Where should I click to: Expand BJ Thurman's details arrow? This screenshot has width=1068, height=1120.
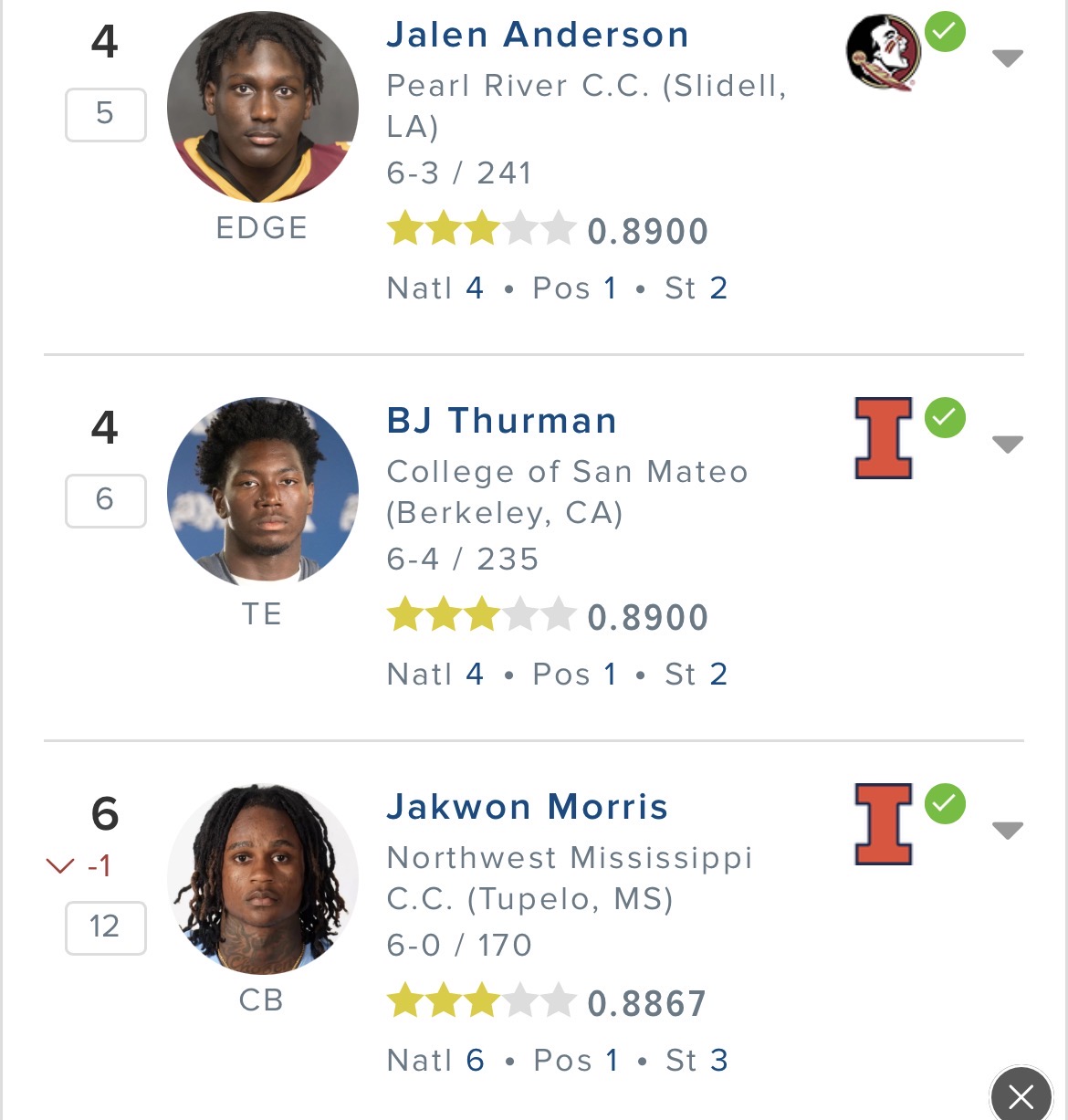point(1007,445)
